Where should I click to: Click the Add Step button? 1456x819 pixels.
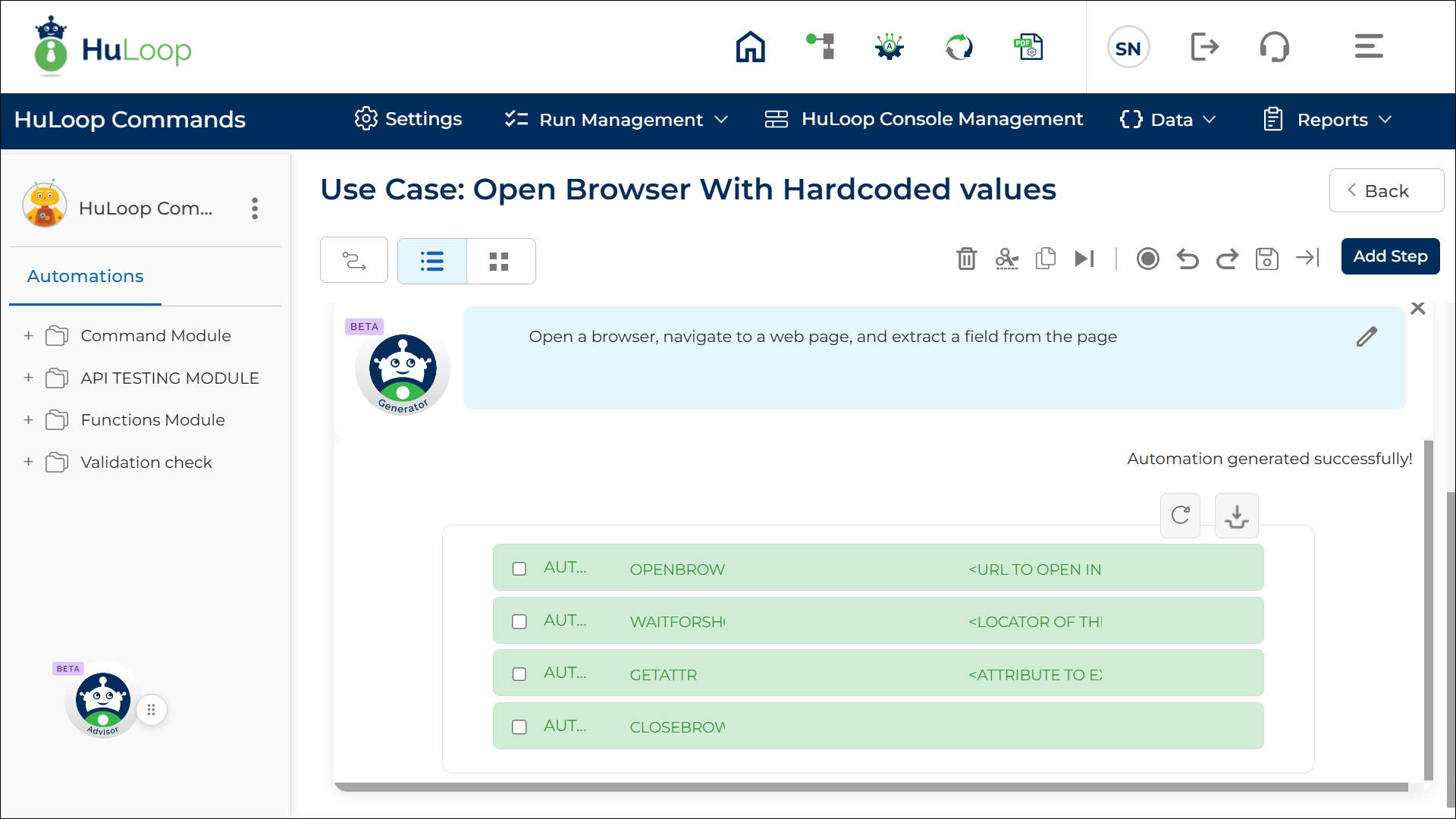[1390, 256]
